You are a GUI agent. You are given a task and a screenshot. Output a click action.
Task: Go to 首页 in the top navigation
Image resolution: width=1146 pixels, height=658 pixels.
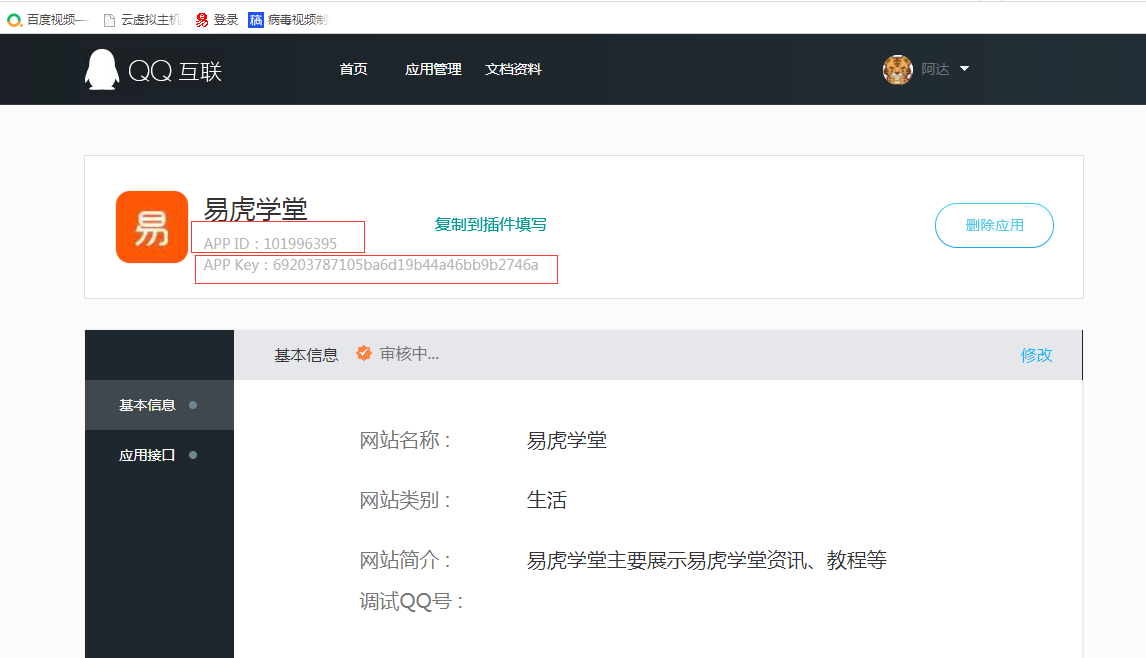(353, 70)
